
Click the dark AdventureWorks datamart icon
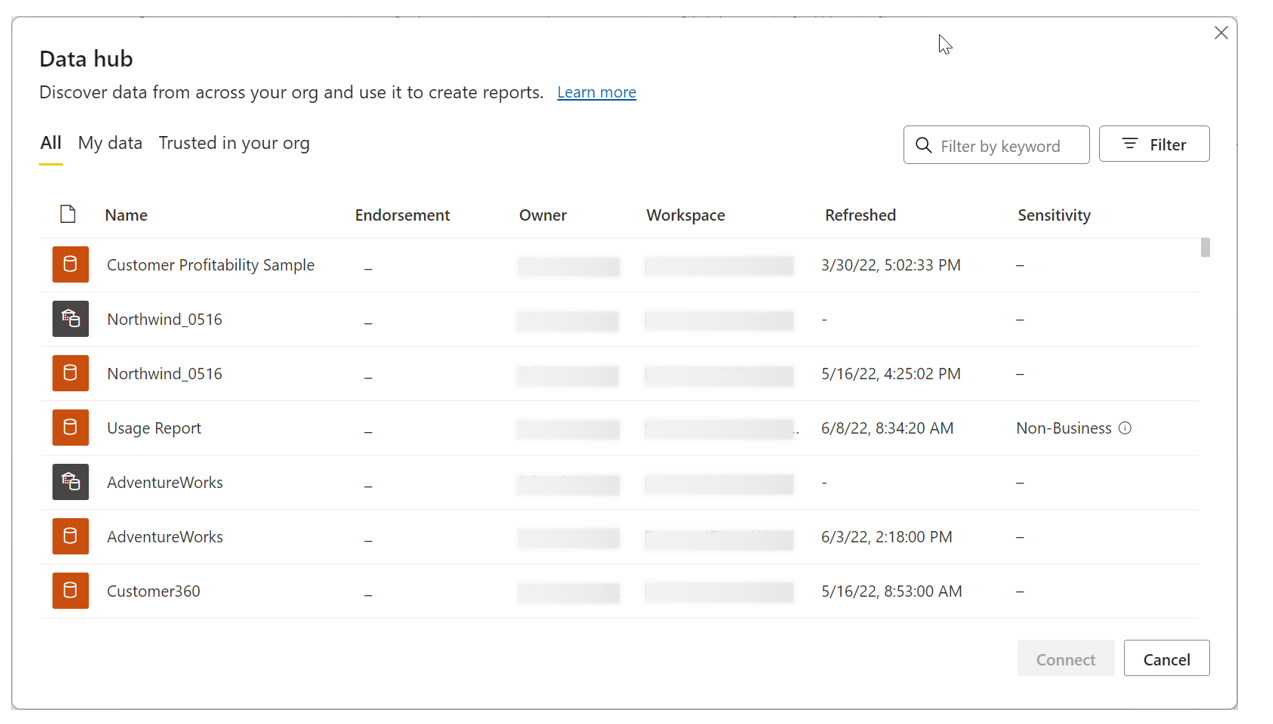tap(70, 482)
